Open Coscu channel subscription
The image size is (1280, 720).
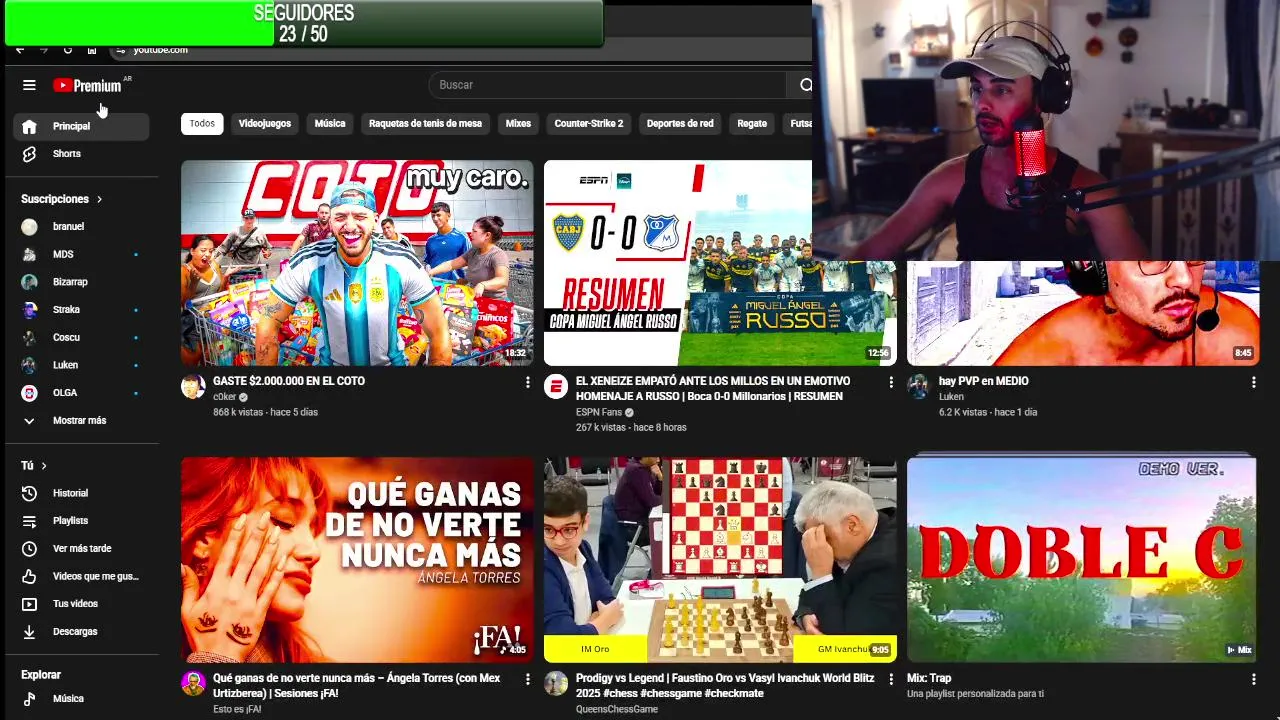click(x=81, y=337)
